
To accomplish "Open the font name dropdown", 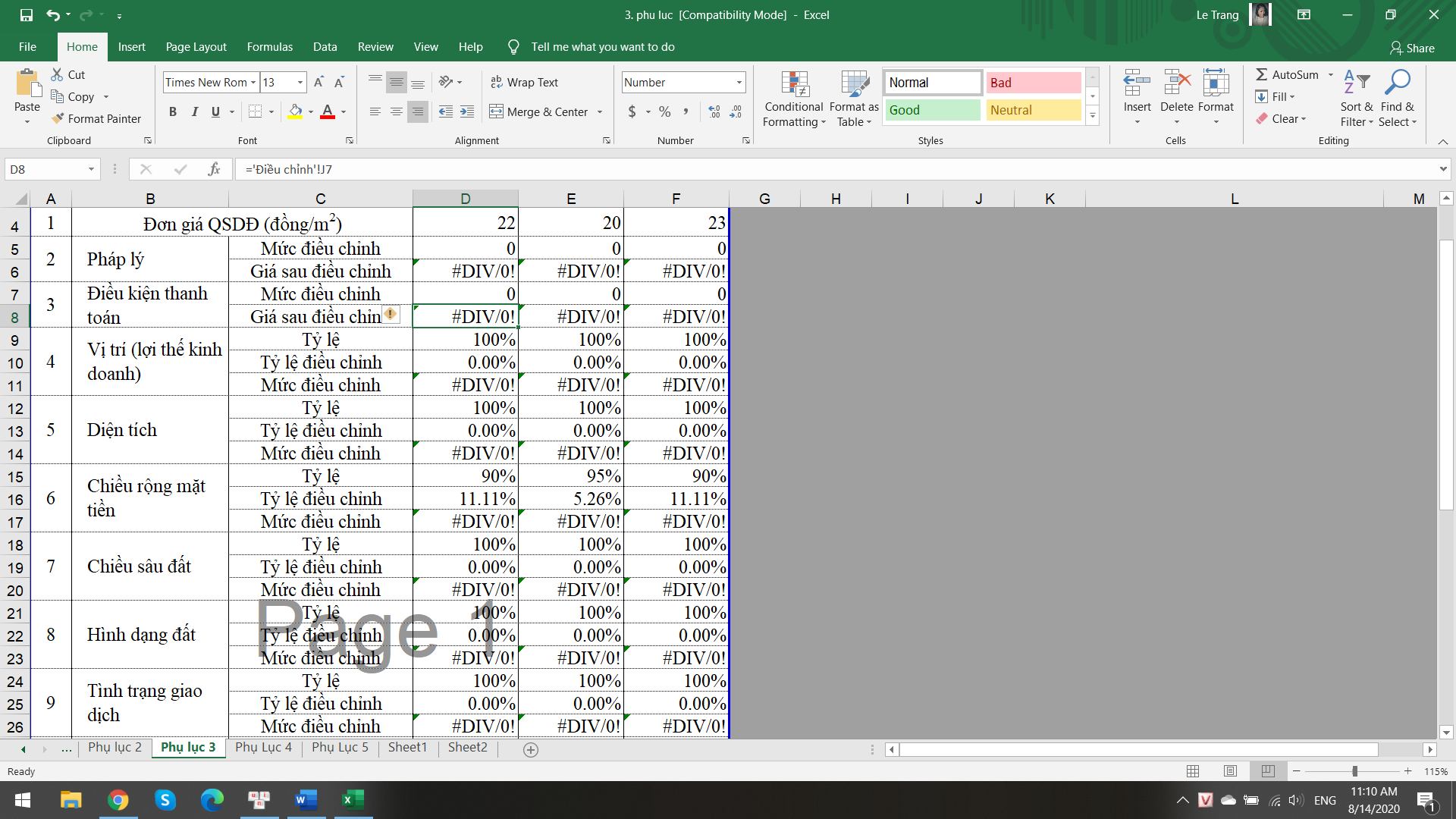I will click(253, 82).
